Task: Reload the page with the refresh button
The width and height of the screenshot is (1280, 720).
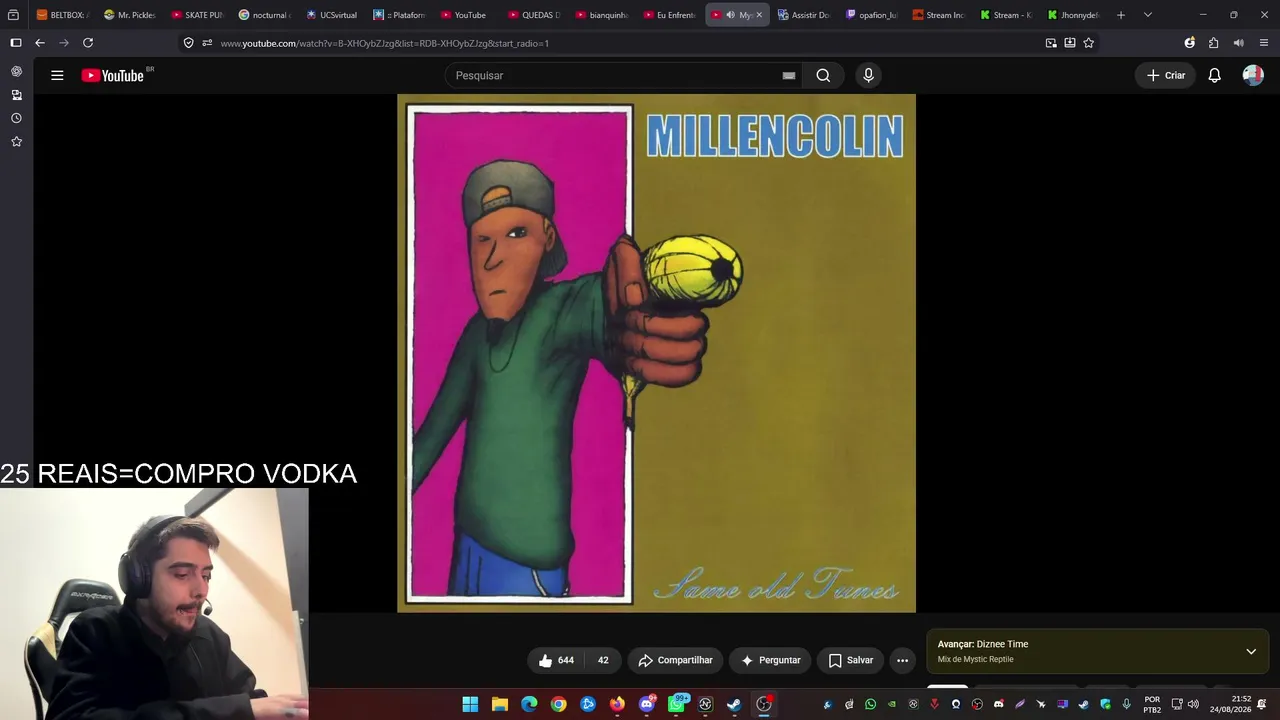Action: pyautogui.click(x=88, y=43)
